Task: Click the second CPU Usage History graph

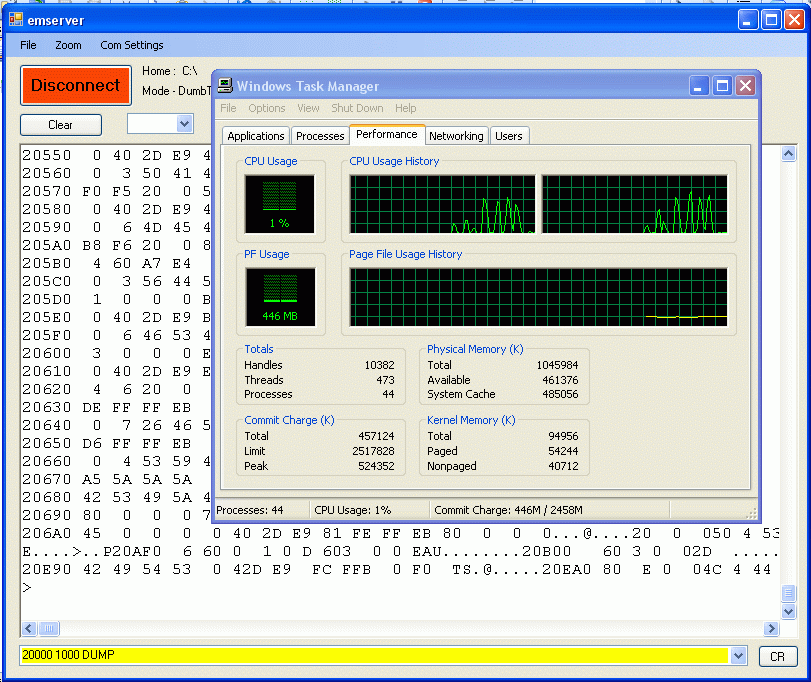Action: (635, 204)
